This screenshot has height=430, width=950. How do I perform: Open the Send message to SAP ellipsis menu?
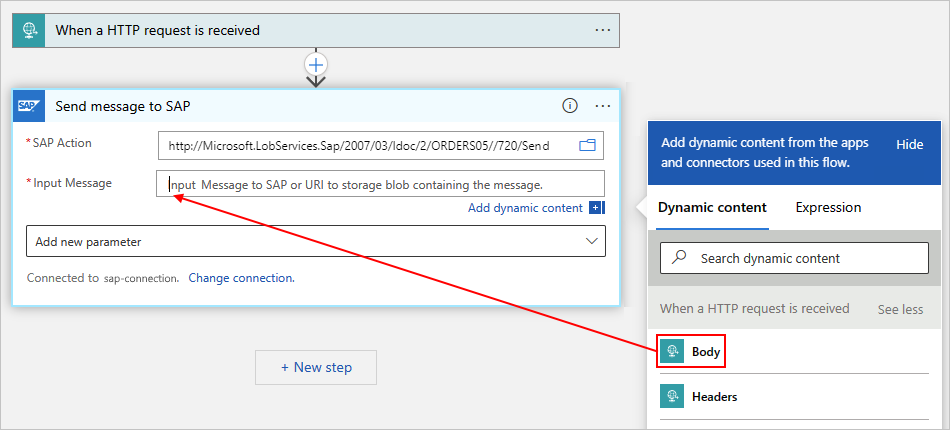602,105
